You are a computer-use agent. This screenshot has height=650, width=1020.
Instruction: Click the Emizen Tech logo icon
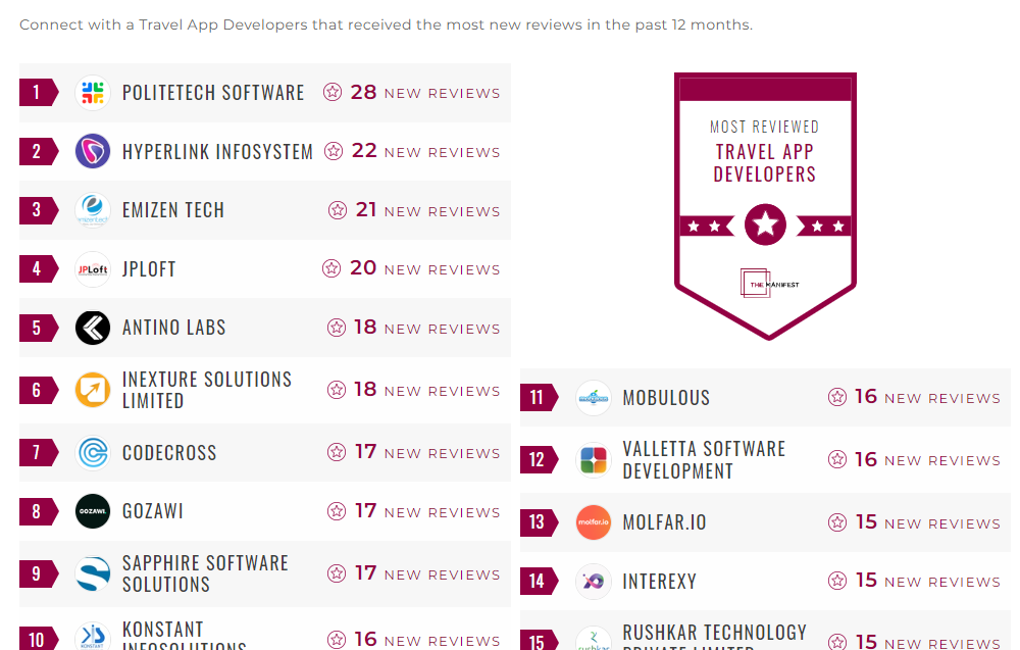click(x=93, y=210)
